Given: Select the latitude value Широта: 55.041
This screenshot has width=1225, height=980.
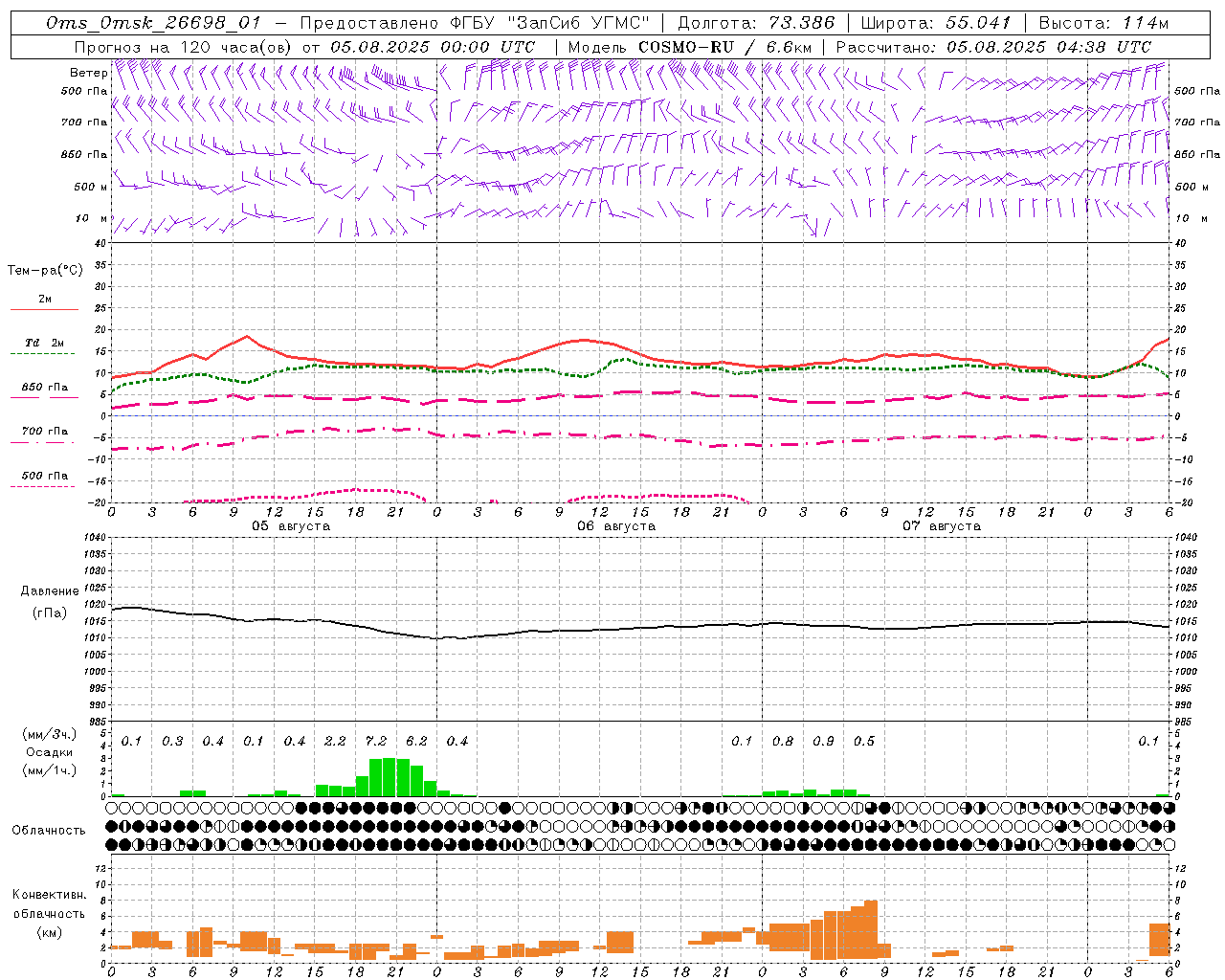Looking at the screenshot, I should point(935,23).
